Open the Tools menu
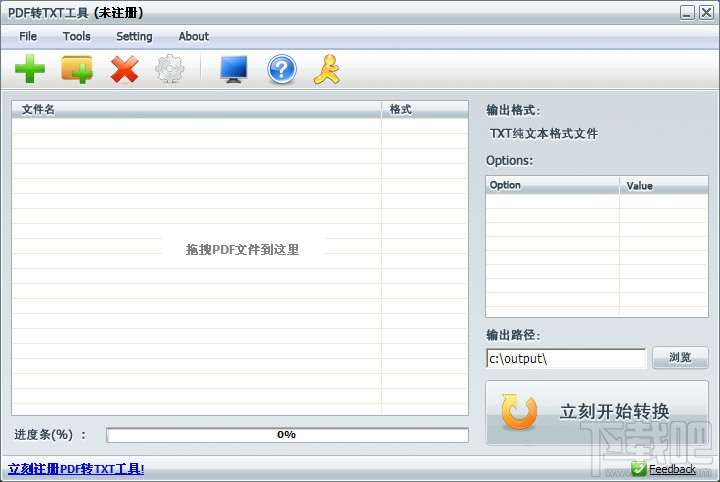The height and width of the screenshot is (482, 720). point(77,36)
